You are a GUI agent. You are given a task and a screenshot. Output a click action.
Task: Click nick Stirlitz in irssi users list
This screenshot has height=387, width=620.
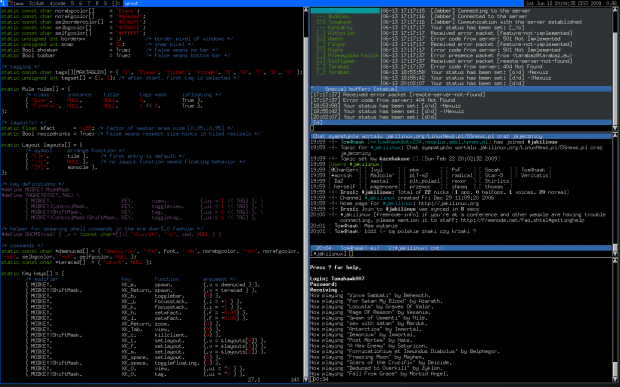497,181
